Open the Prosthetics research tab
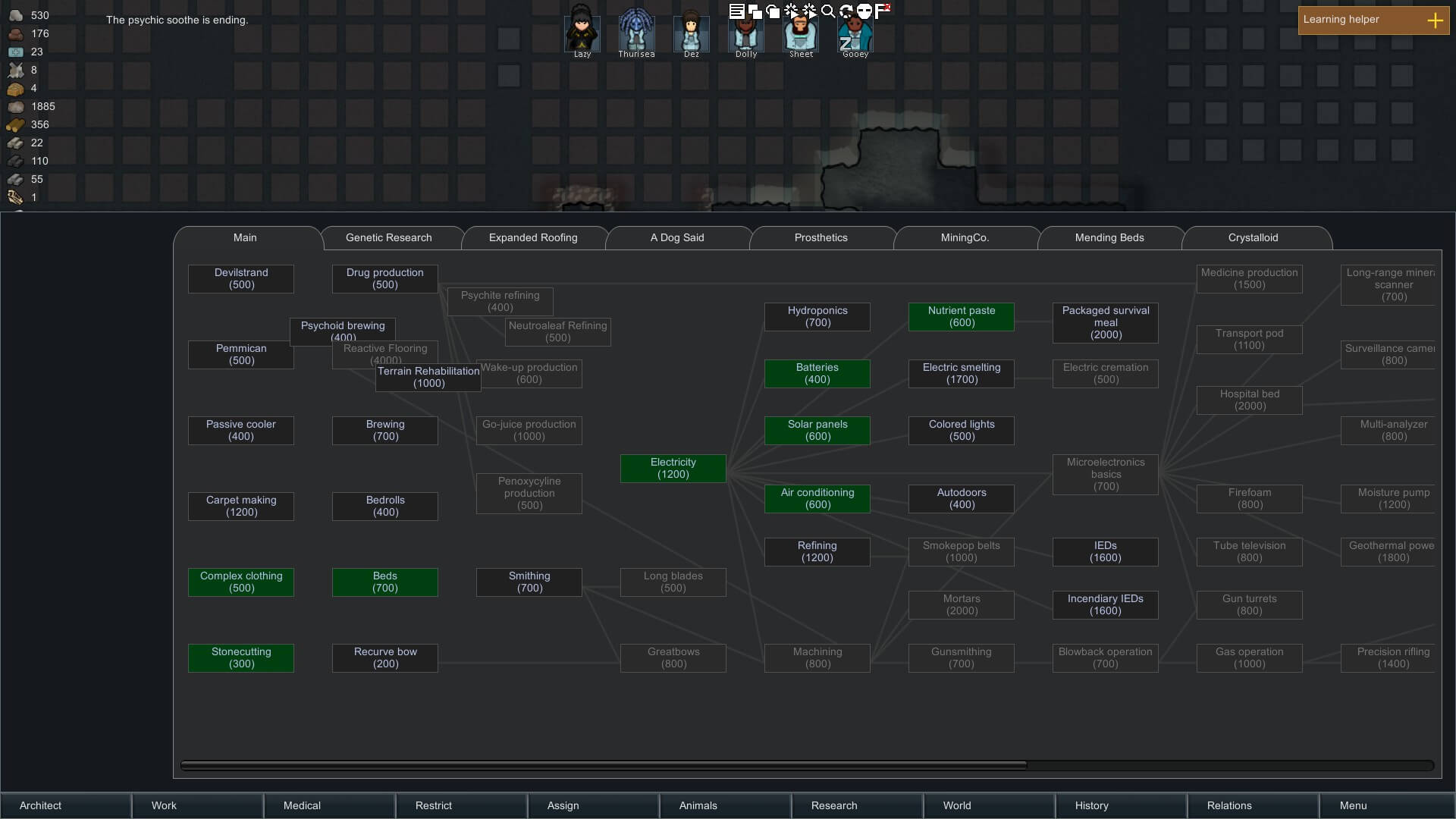The height and width of the screenshot is (819, 1456). pyautogui.click(x=821, y=238)
